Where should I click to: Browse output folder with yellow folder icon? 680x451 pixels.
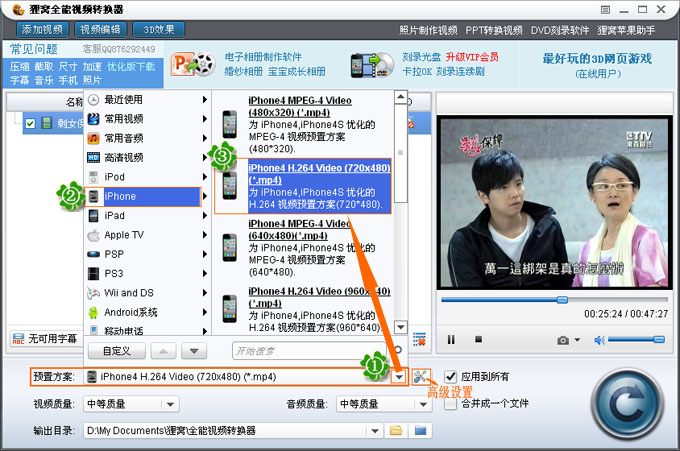click(x=396, y=431)
